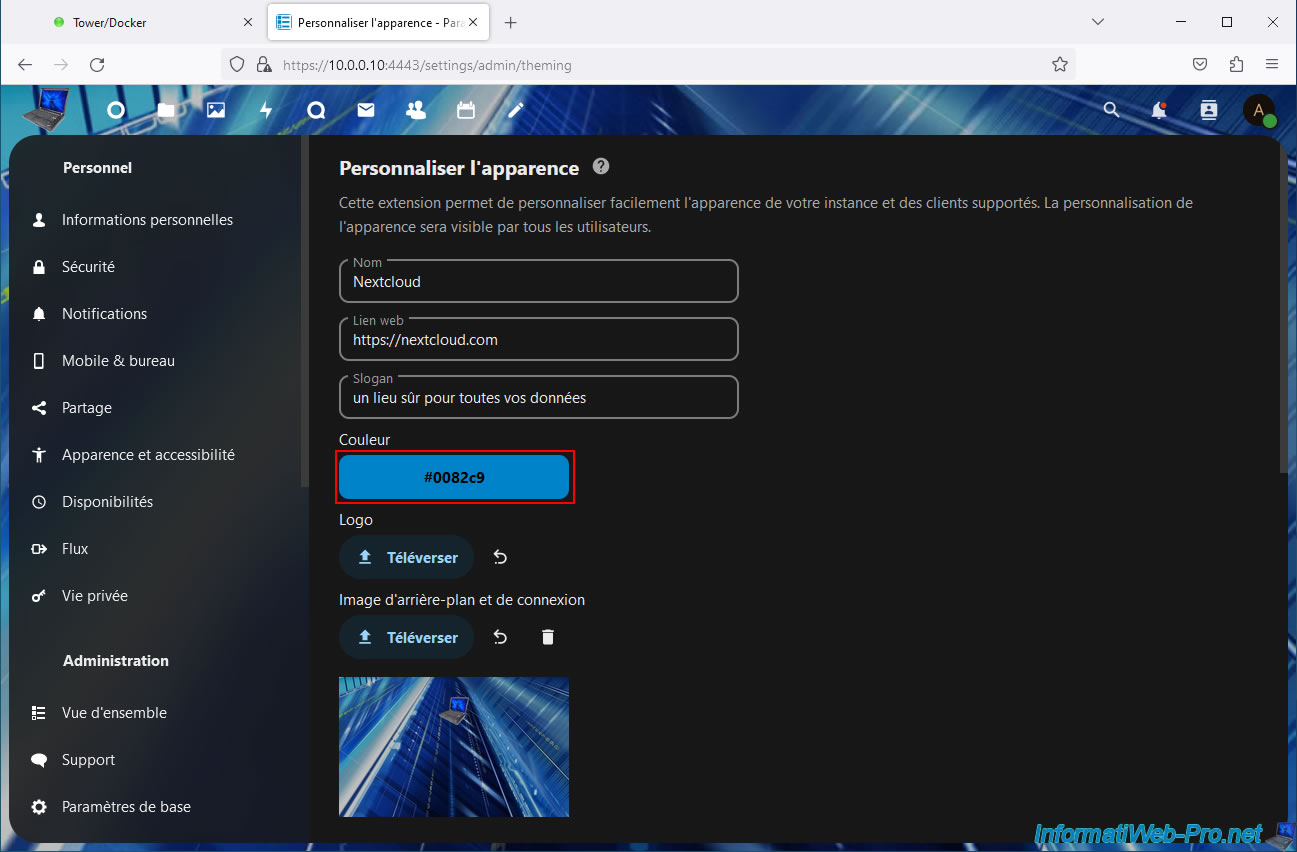1297x852 pixels.
Task: Delete the background image with trash icon
Action: pyautogui.click(x=547, y=637)
